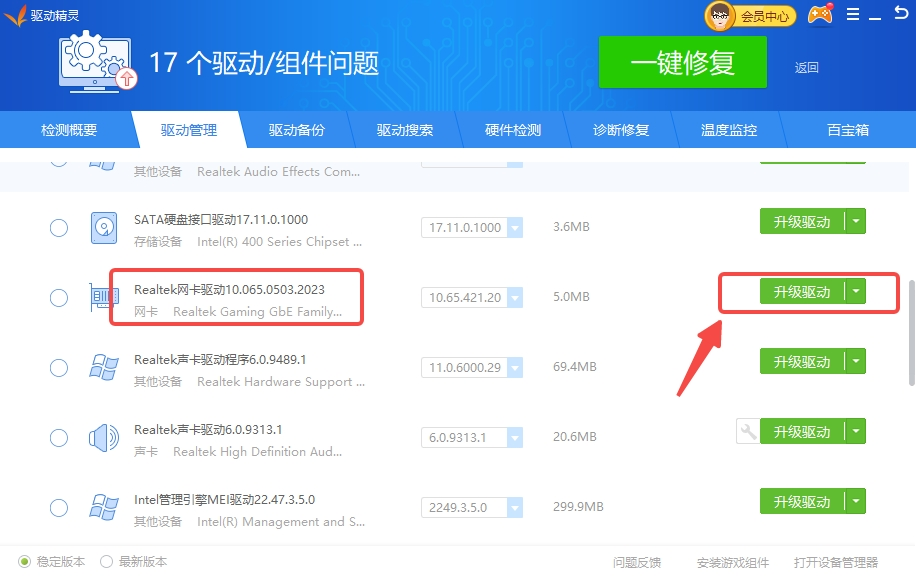The height and width of the screenshot is (578, 916).
Task: Click the green 一键修复 button
Action: [682, 63]
